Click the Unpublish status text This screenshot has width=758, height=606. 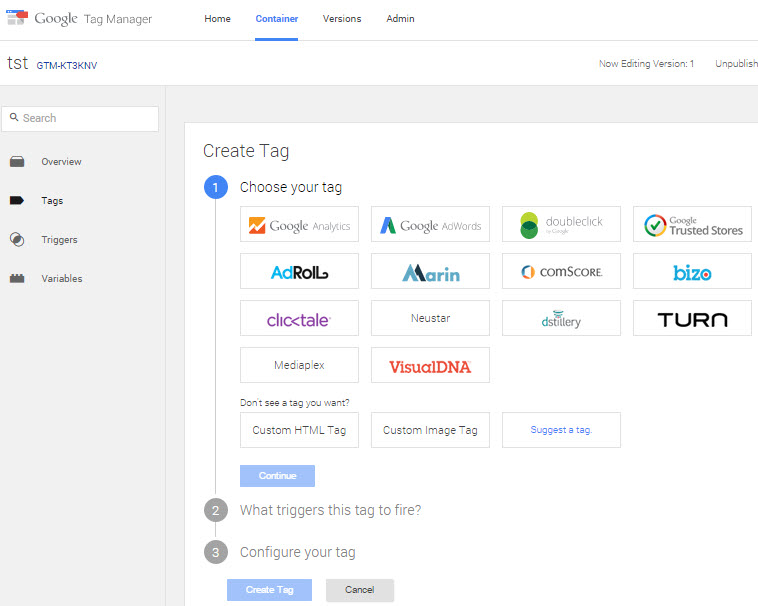736,64
